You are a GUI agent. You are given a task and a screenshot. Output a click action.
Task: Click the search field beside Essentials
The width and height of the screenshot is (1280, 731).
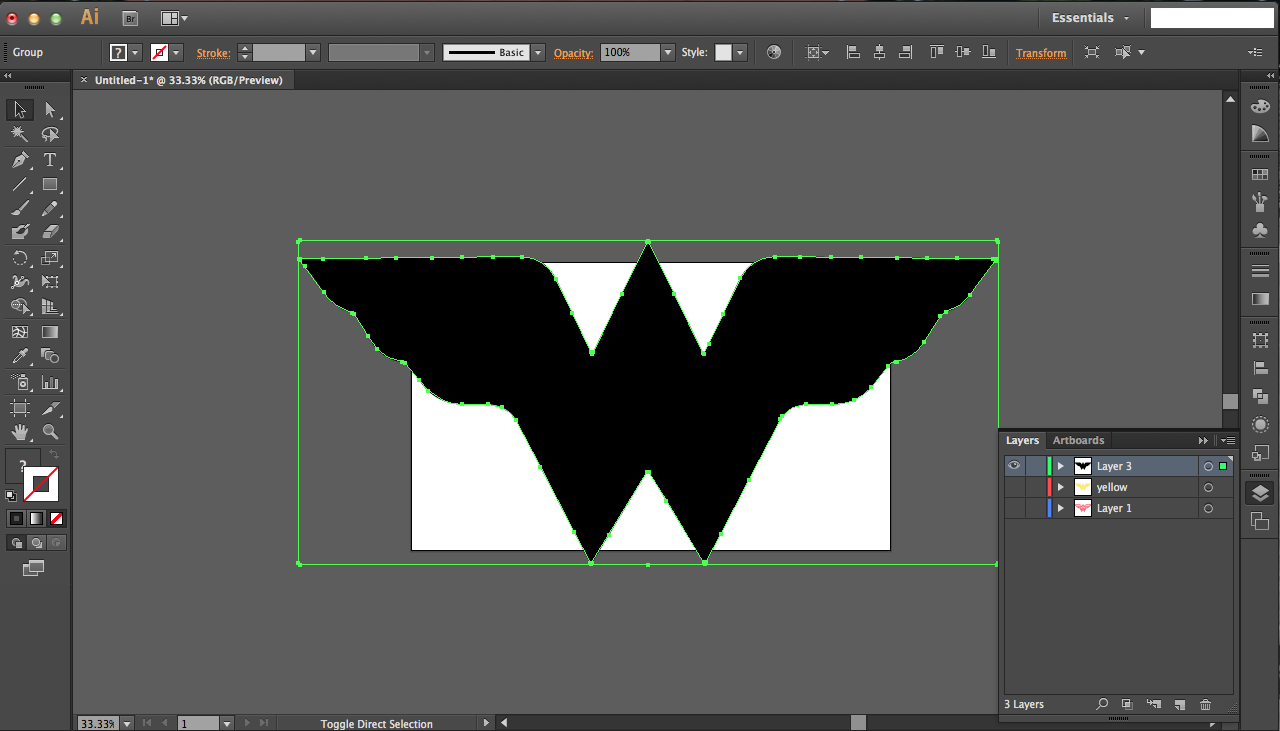1212,18
